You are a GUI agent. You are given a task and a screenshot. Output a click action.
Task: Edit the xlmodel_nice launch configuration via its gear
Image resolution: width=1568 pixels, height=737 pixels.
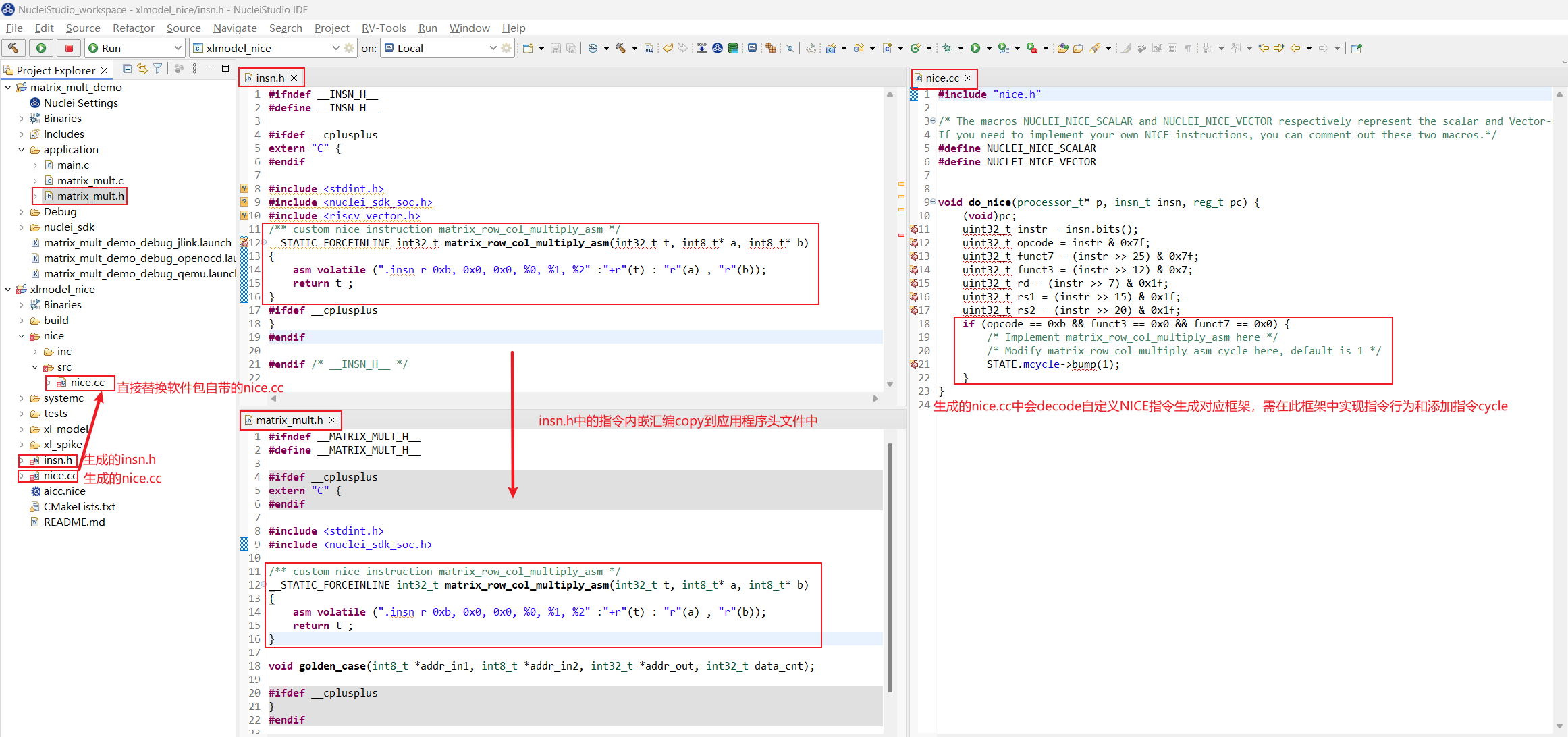point(349,48)
